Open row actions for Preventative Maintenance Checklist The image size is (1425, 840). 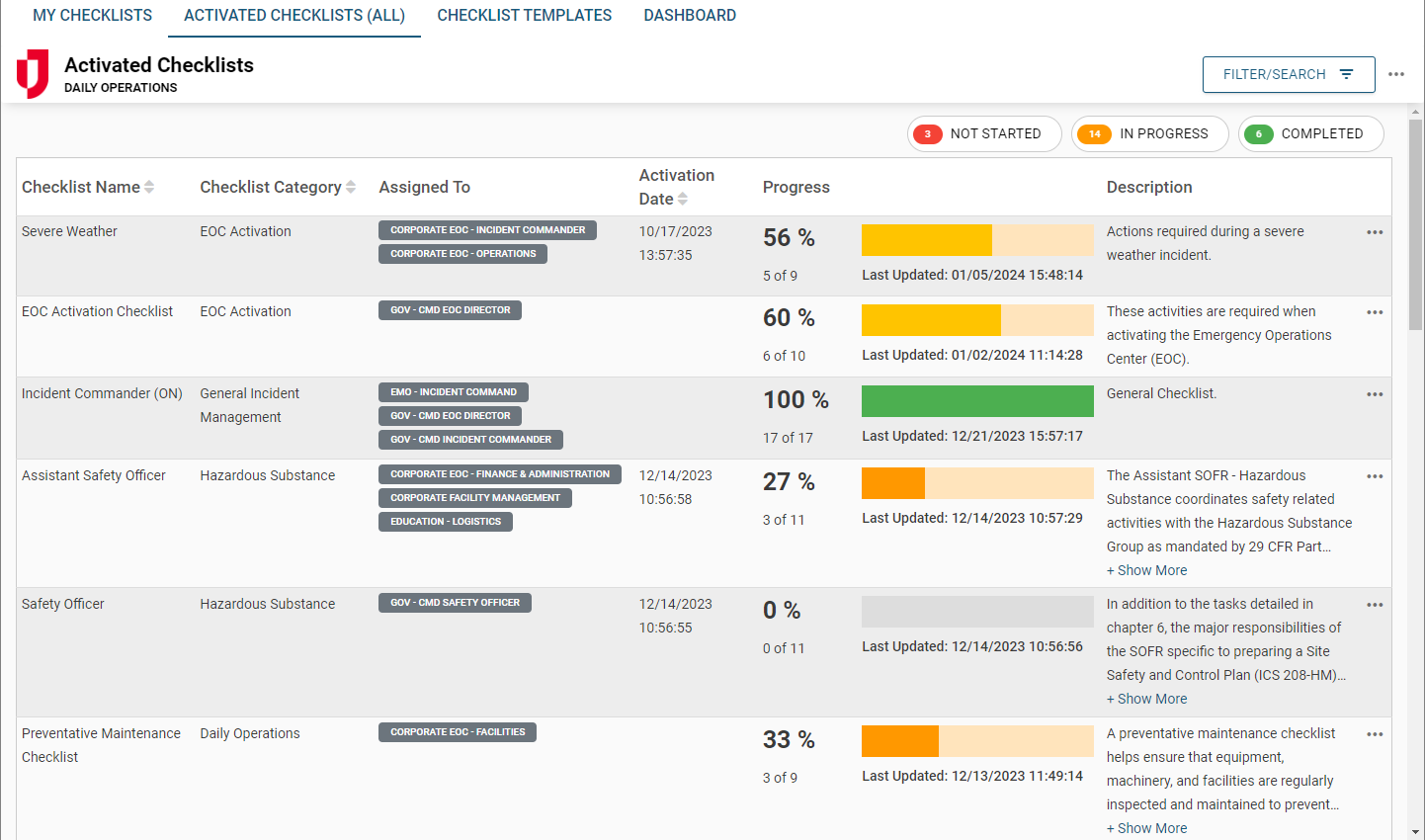(x=1374, y=734)
